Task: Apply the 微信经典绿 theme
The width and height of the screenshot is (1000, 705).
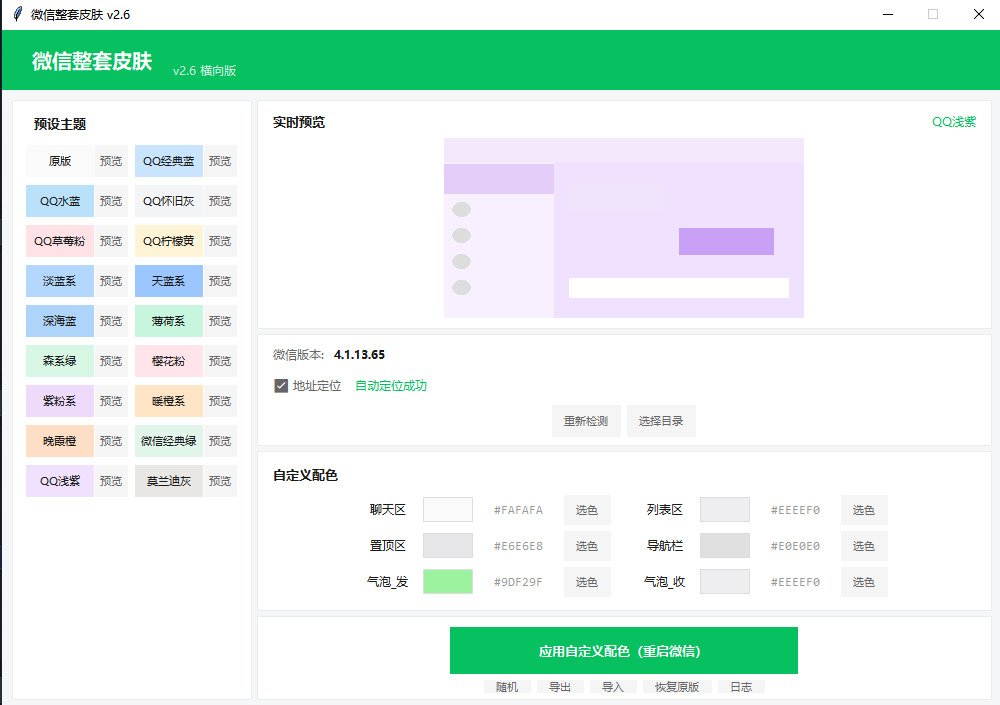Action: coord(168,441)
